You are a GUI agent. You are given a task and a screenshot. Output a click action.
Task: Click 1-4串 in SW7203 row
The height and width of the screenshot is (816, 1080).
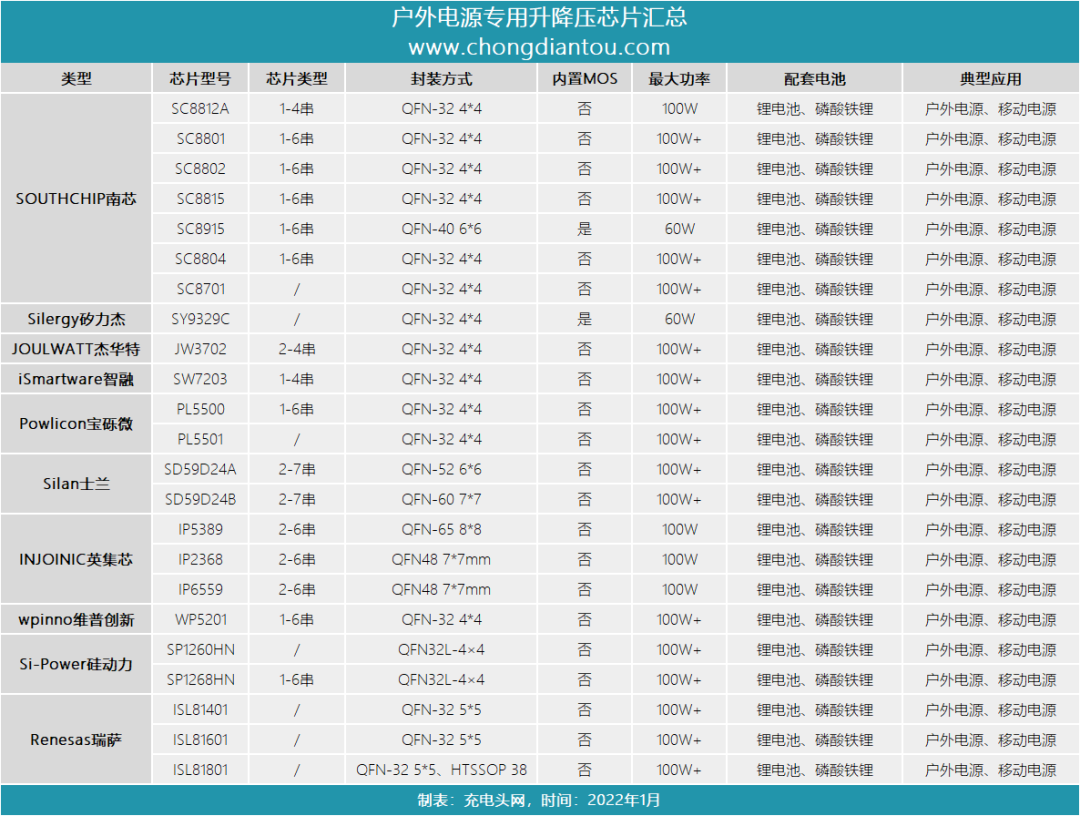[297, 379]
